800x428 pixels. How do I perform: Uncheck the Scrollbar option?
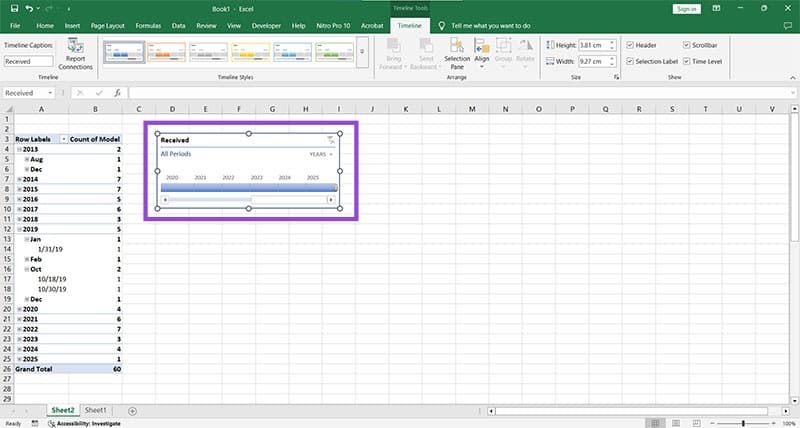pyautogui.click(x=685, y=45)
